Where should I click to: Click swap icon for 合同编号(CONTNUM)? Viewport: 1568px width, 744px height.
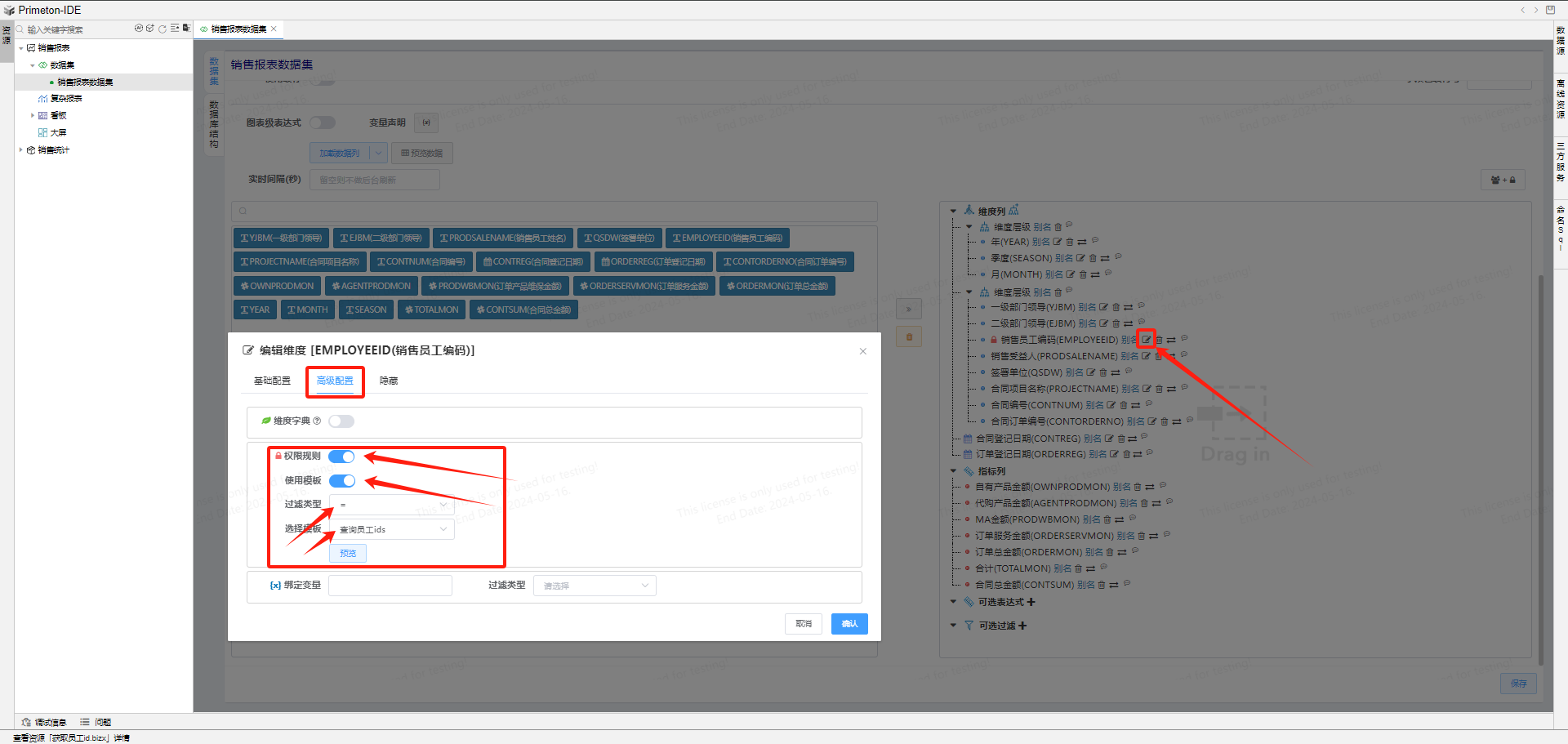1135,405
